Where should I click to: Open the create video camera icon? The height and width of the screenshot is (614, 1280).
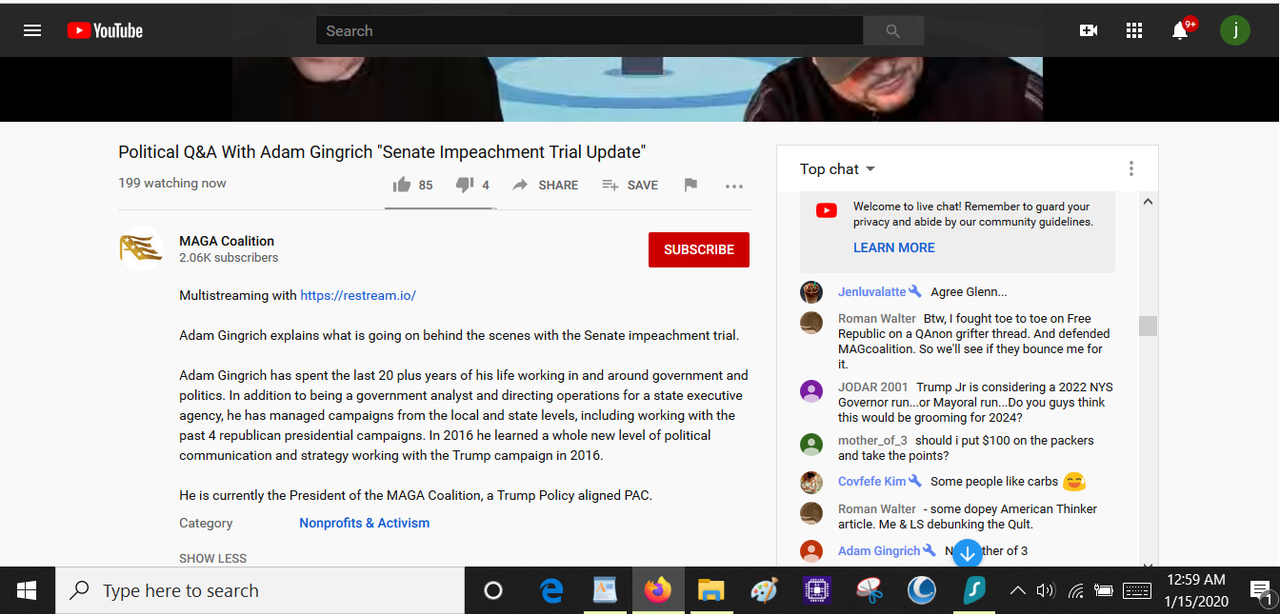[x=1088, y=31]
